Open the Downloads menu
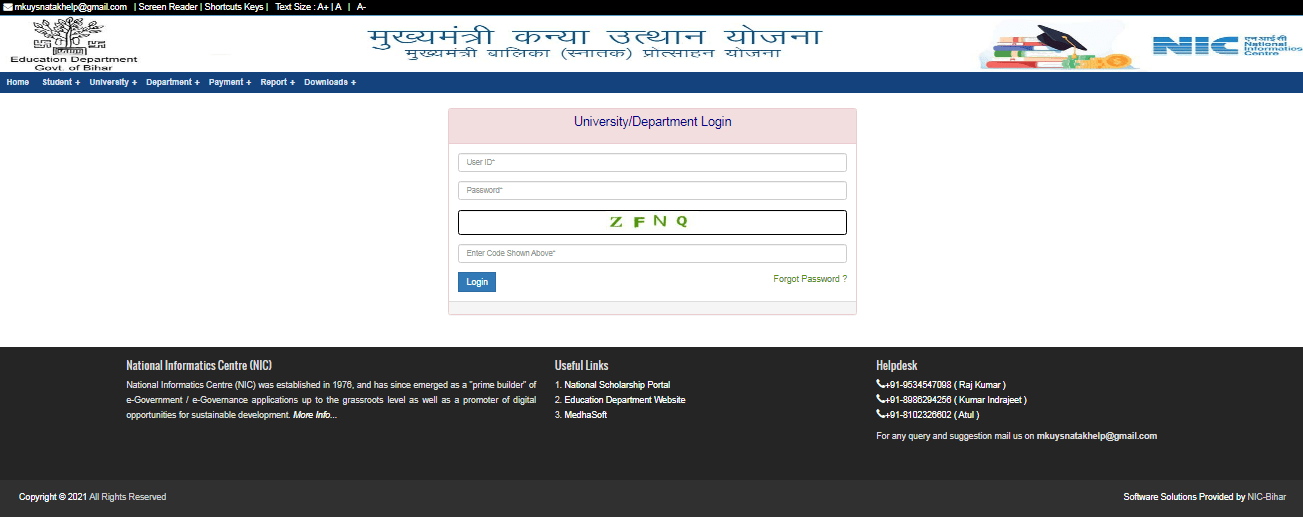This screenshot has width=1303, height=517. (x=330, y=82)
